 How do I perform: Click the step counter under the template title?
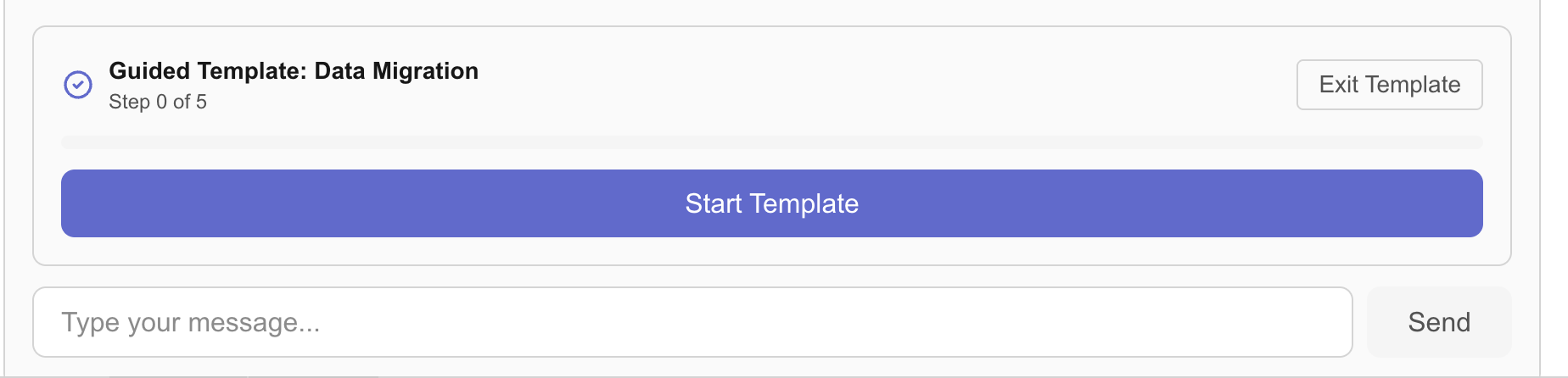click(158, 103)
